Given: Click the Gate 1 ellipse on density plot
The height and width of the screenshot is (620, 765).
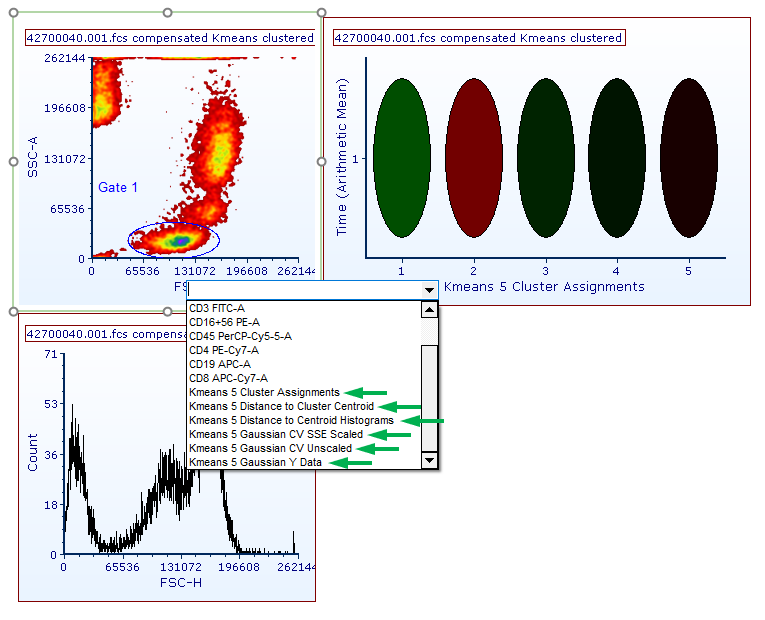Looking at the screenshot, I should pyautogui.click(x=174, y=240).
